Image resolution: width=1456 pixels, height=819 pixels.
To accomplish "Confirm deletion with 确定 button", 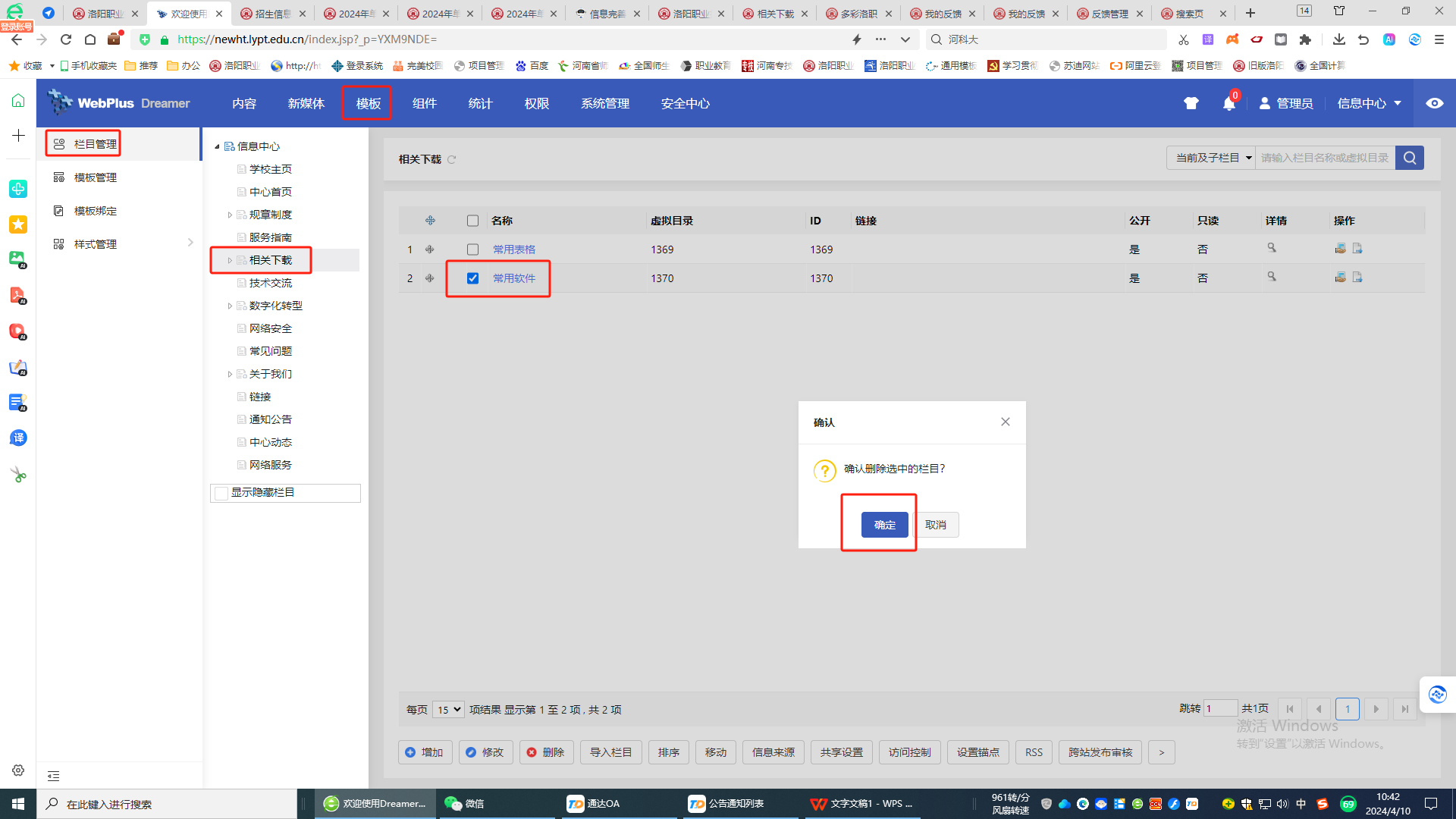I will (884, 525).
